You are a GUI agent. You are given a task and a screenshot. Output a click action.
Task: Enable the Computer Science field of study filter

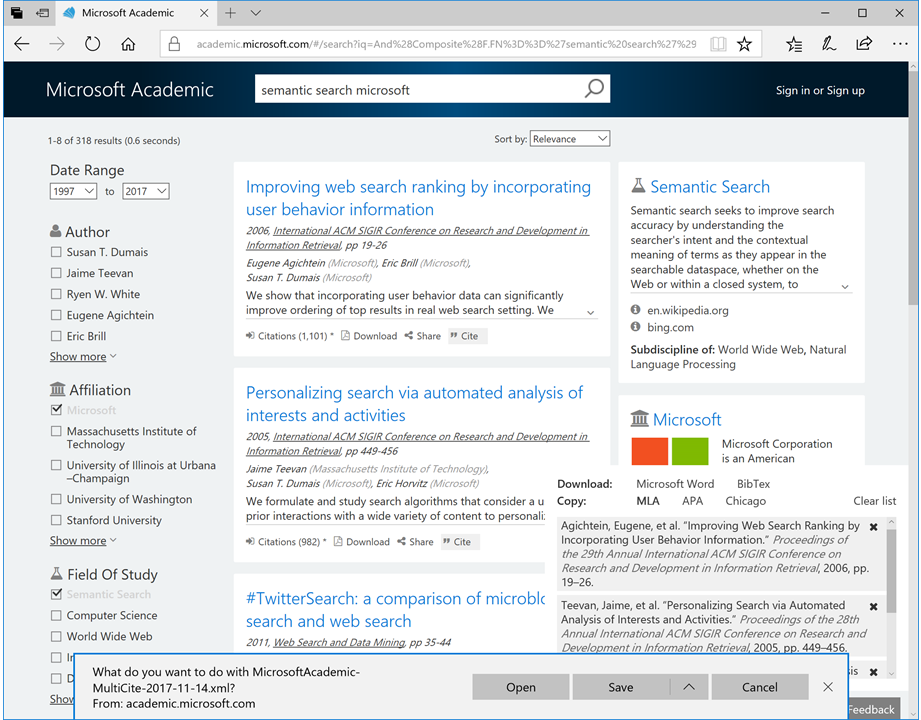tap(55, 615)
